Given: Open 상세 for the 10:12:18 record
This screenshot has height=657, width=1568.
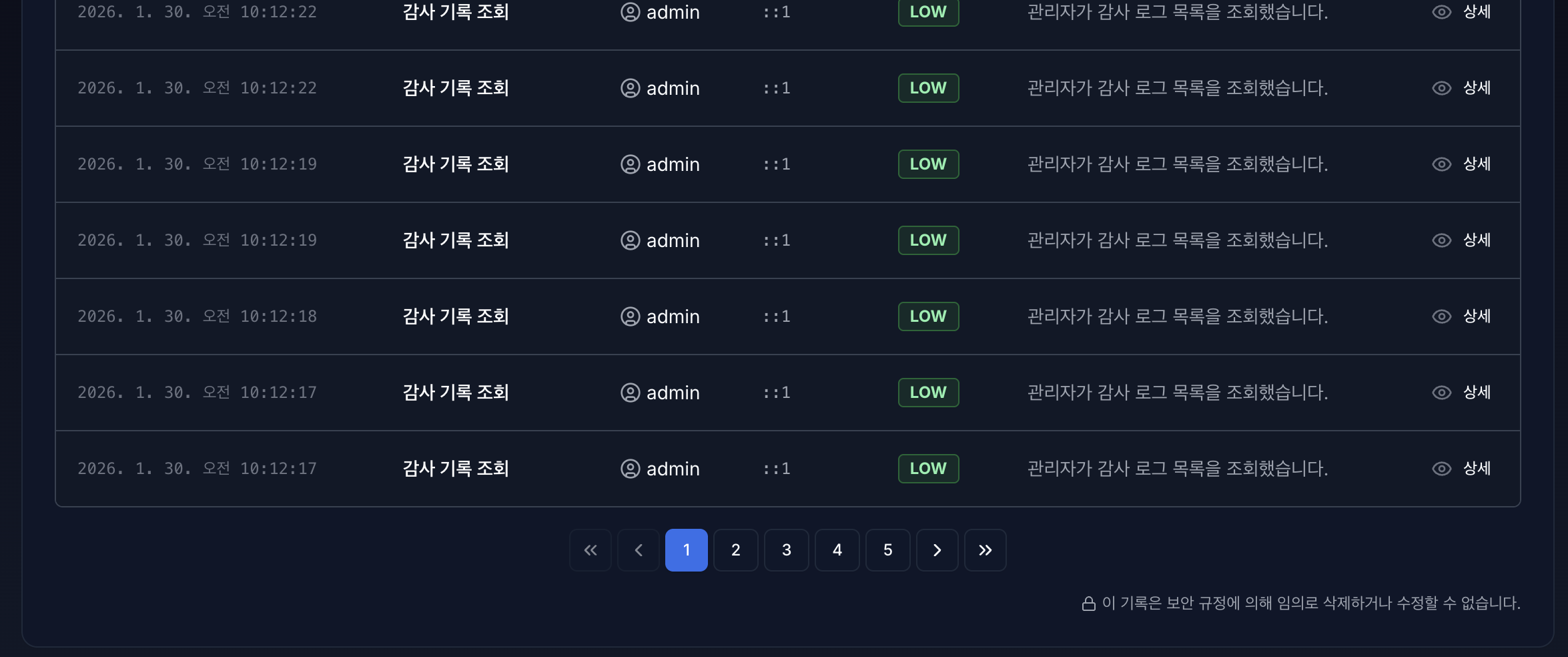Looking at the screenshot, I should coord(1477,316).
